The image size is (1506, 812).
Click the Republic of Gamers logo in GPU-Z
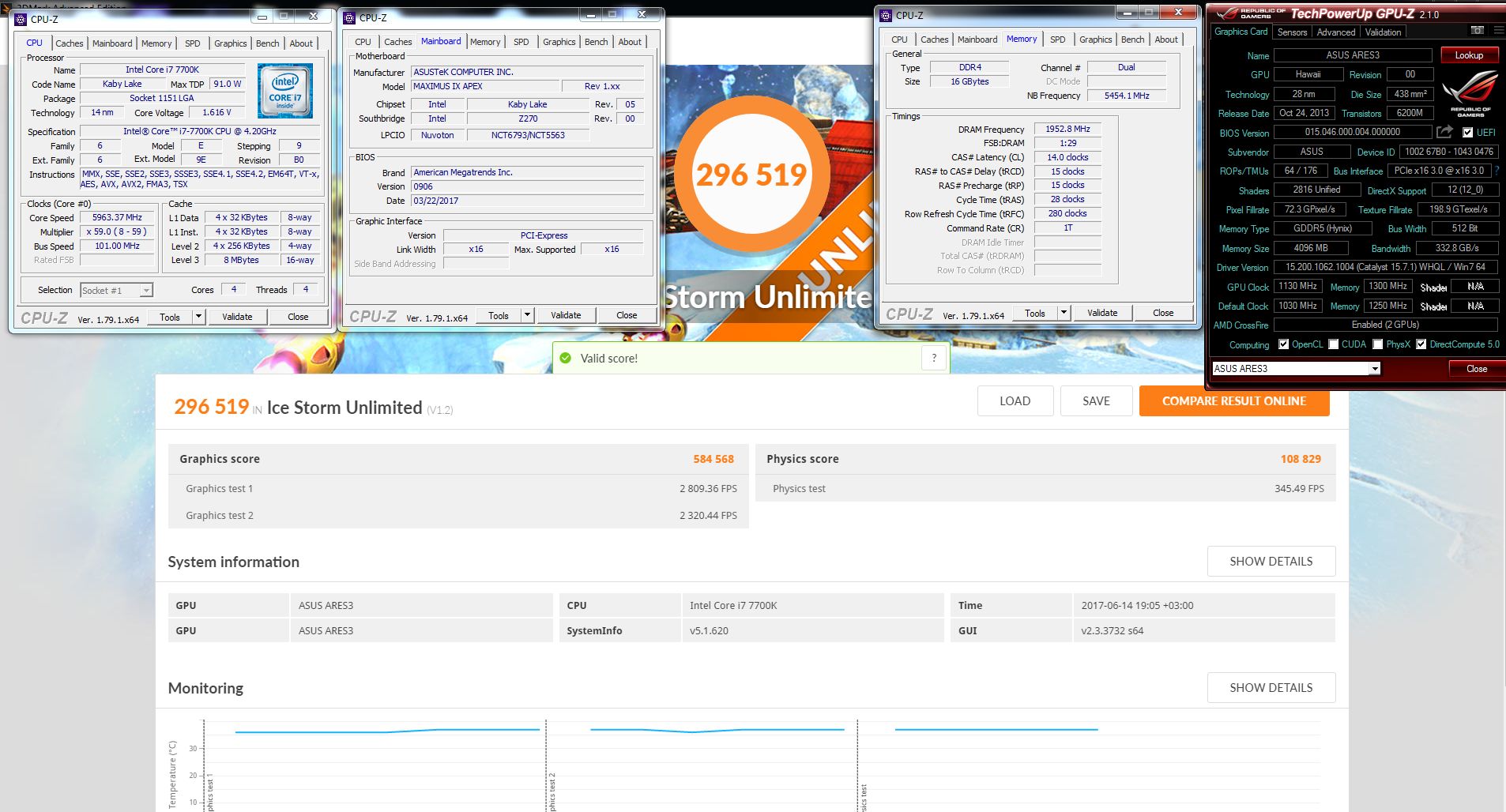(x=1470, y=93)
